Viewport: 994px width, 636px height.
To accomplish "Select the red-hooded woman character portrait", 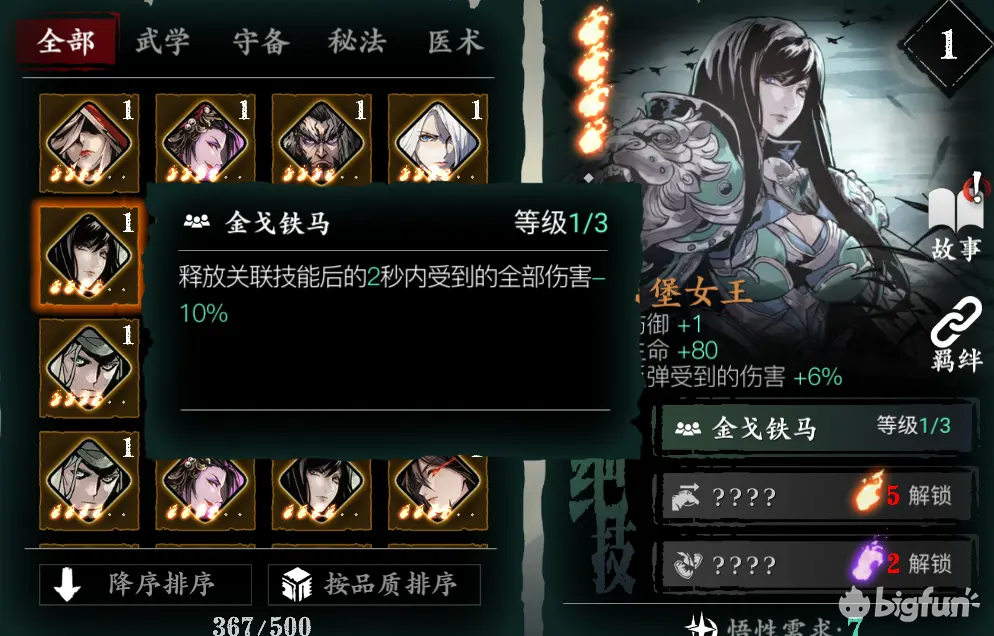I will tap(89, 143).
